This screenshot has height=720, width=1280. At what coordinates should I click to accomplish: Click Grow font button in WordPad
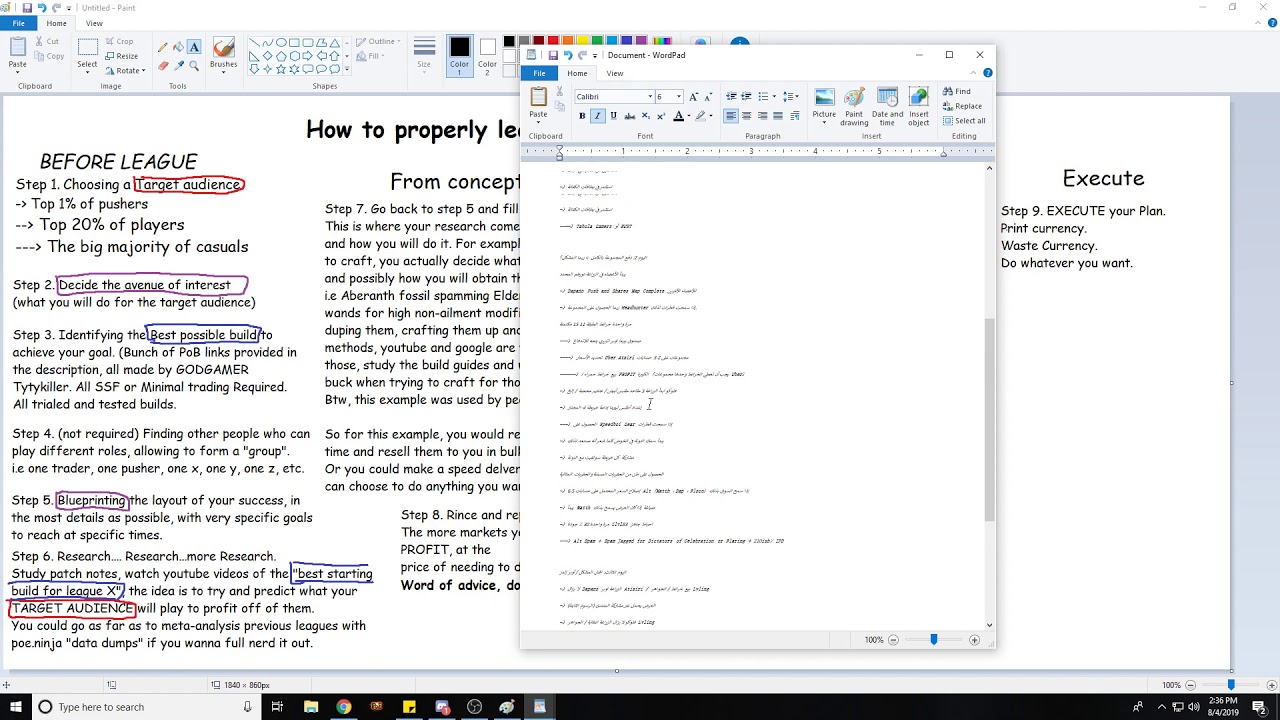[694, 96]
